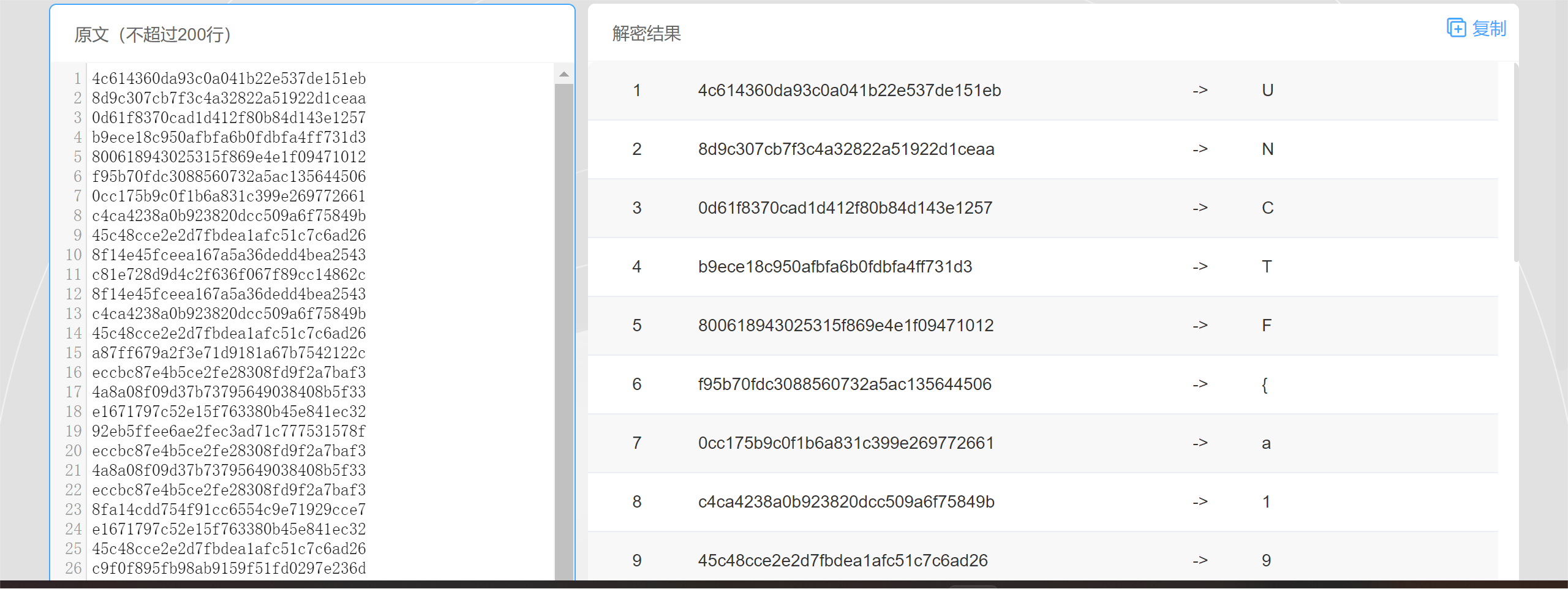Click decrypted value F in row 5

(1267, 326)
